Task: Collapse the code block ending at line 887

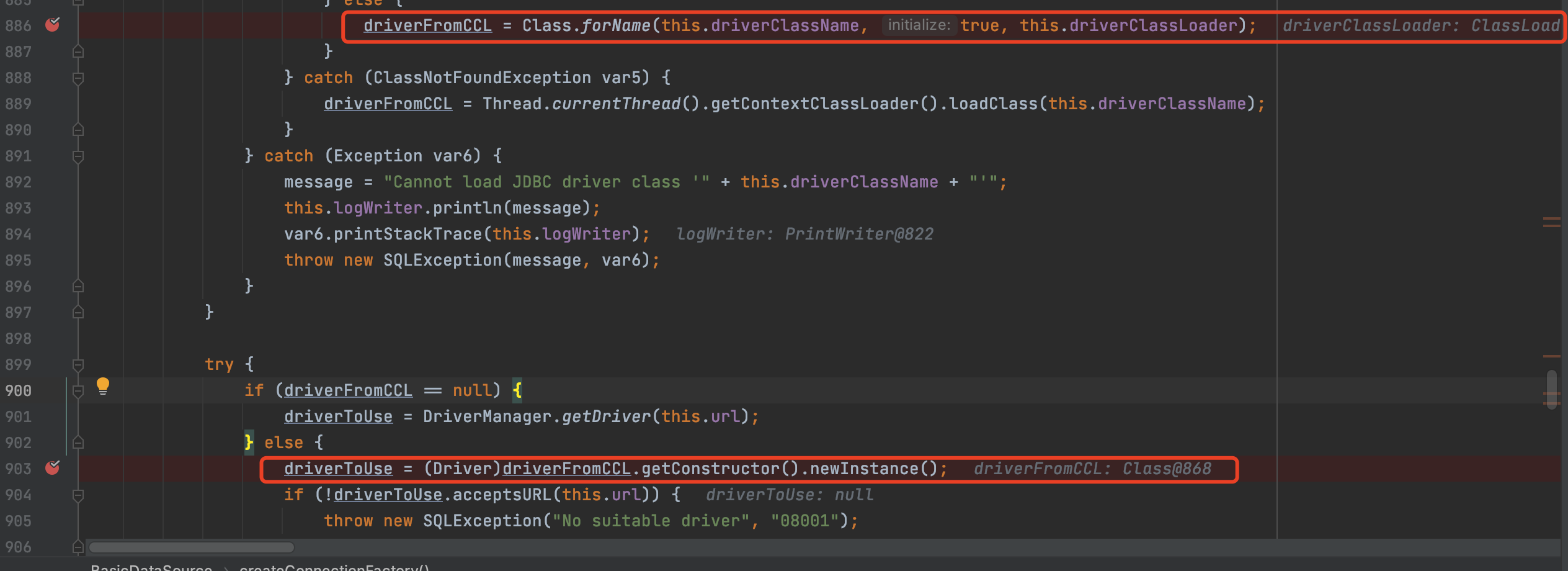Action: [x=78, y=52]
